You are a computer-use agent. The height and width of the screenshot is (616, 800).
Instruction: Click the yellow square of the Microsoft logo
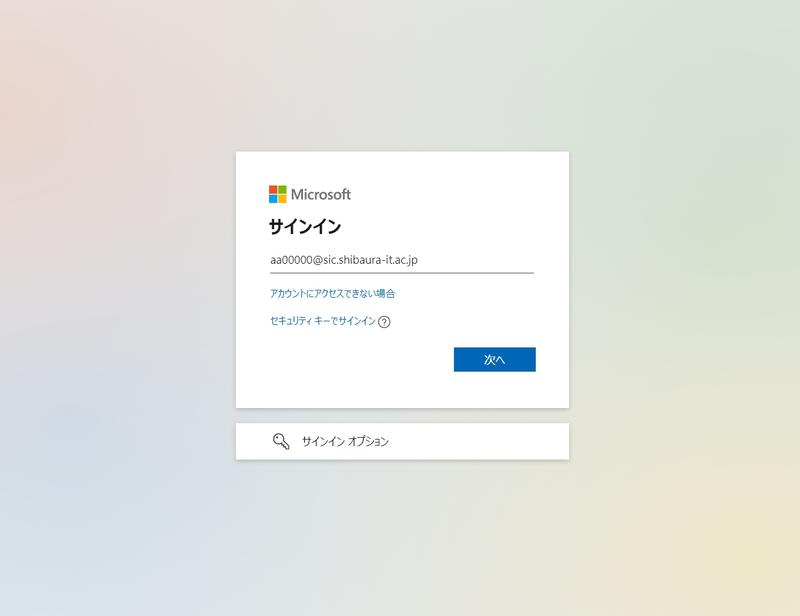pos(282,199)
